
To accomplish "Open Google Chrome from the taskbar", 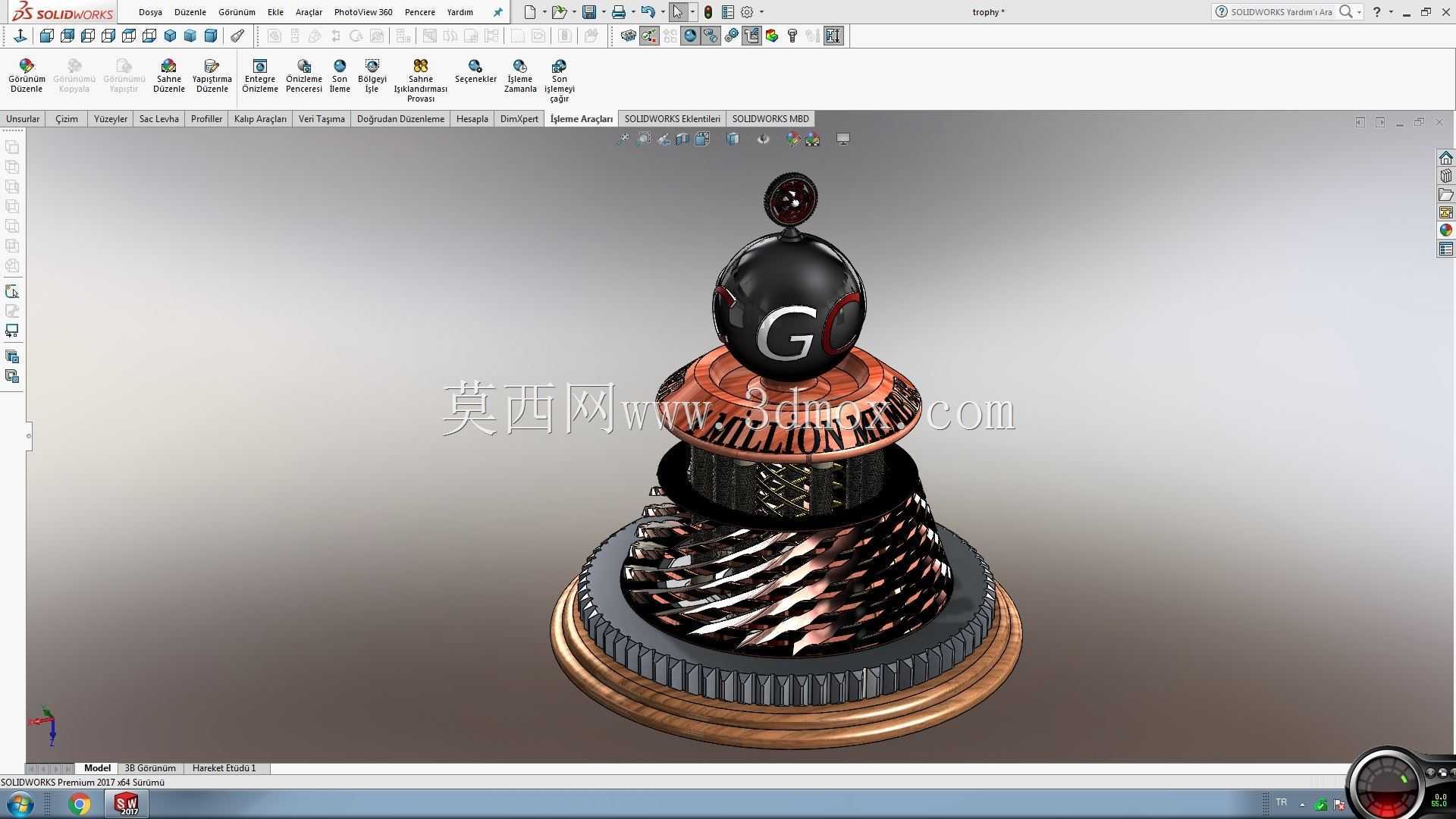I will 79,804.
